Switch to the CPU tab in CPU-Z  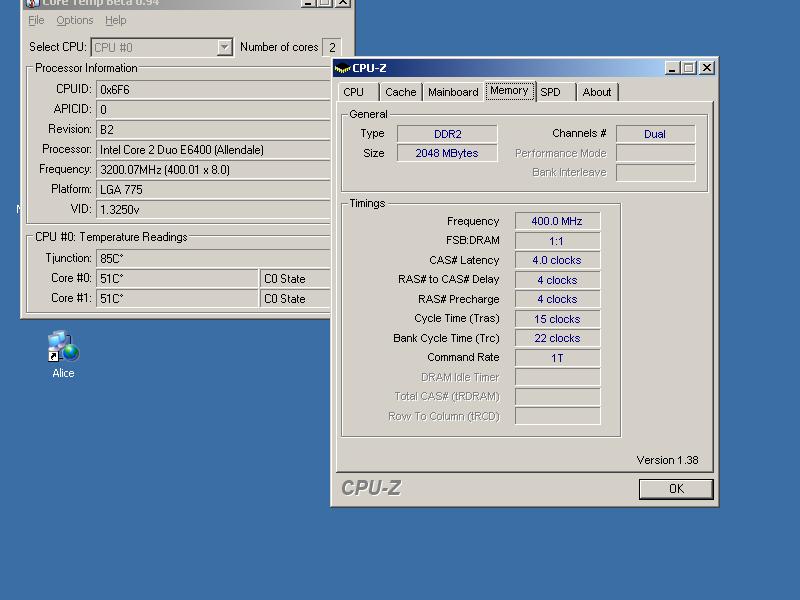358,92
